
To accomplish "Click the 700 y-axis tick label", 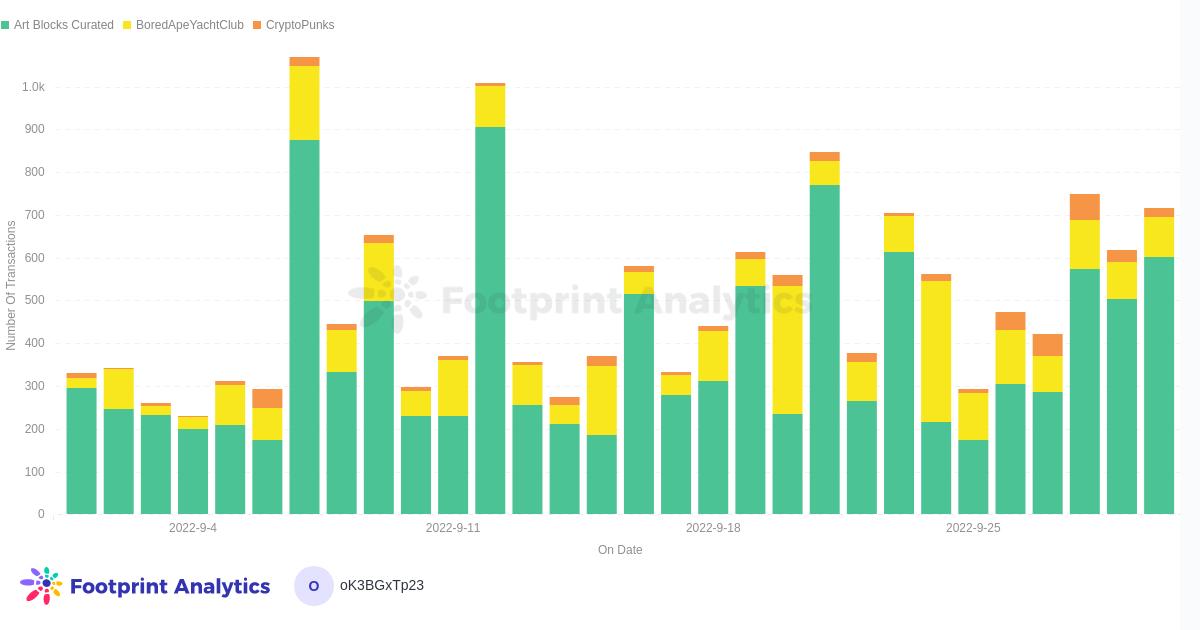I will (x=35, y=215).
